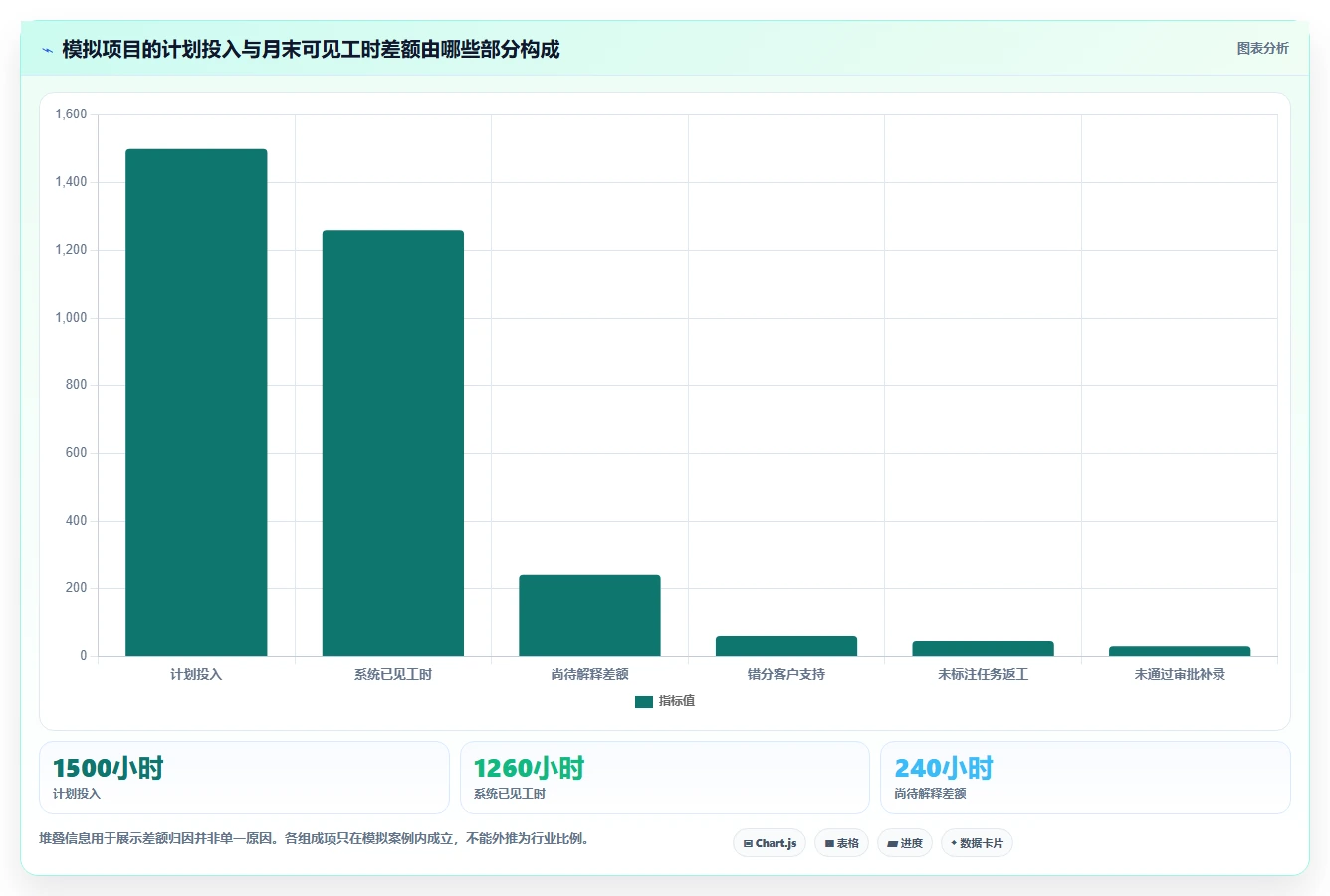The width and height of the screenshot is (1330, 896).
Task: Click the 尚待解释差额 axis label
Action: [589, 674]
